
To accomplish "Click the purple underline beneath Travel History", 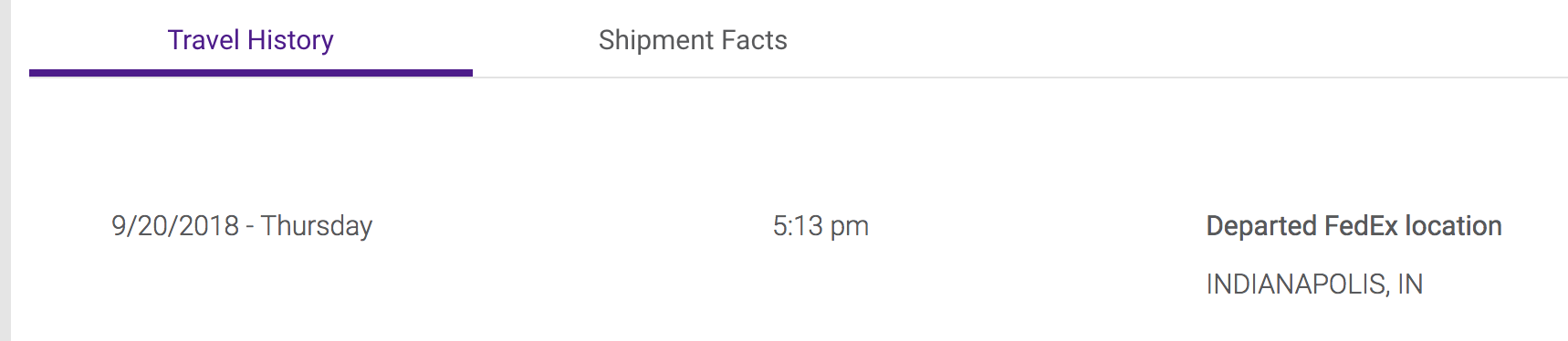I will pos(251,73).
